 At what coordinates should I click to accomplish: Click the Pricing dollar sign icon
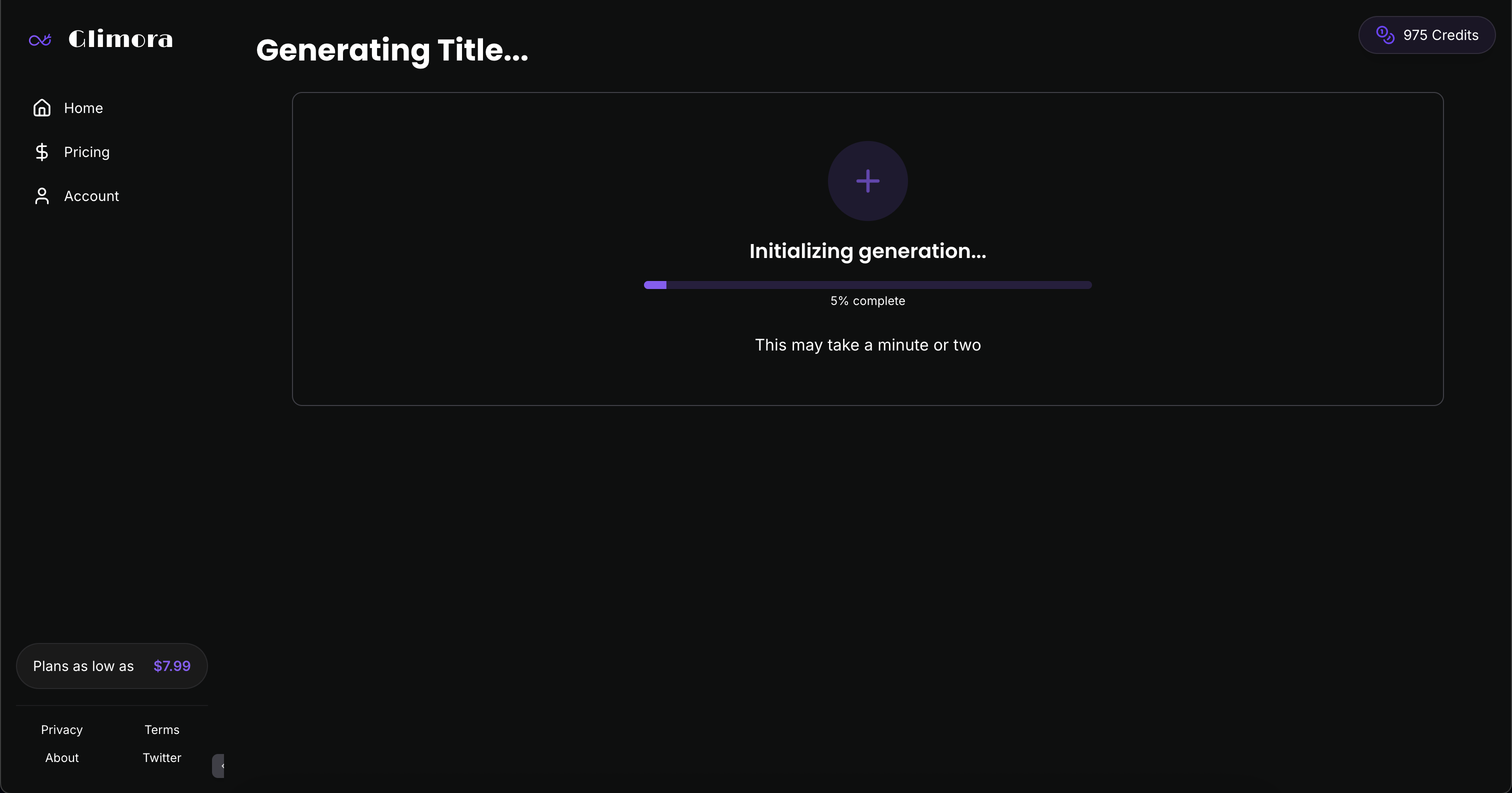41,152
